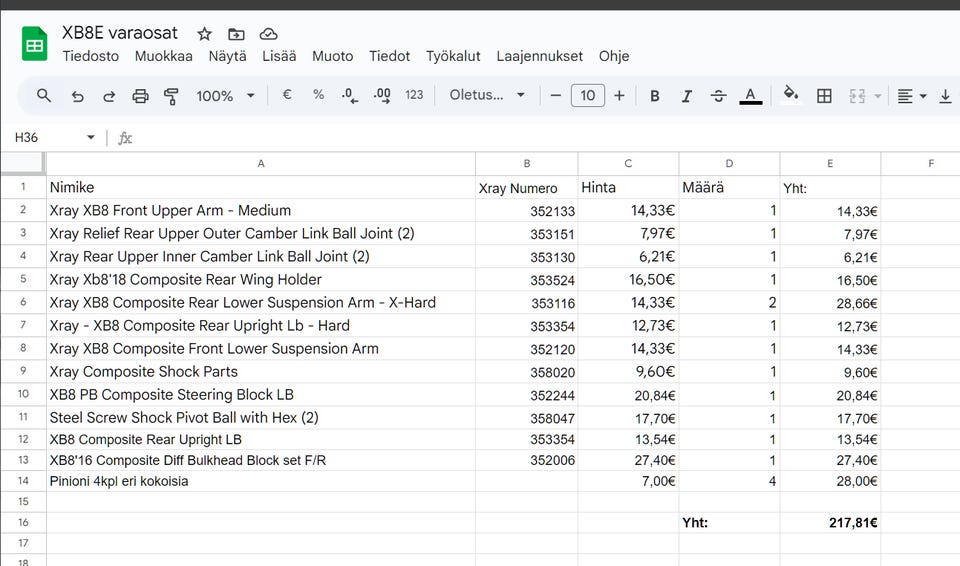Open the move to folder icon
This screenshot has width=960, height=566.
236,34
